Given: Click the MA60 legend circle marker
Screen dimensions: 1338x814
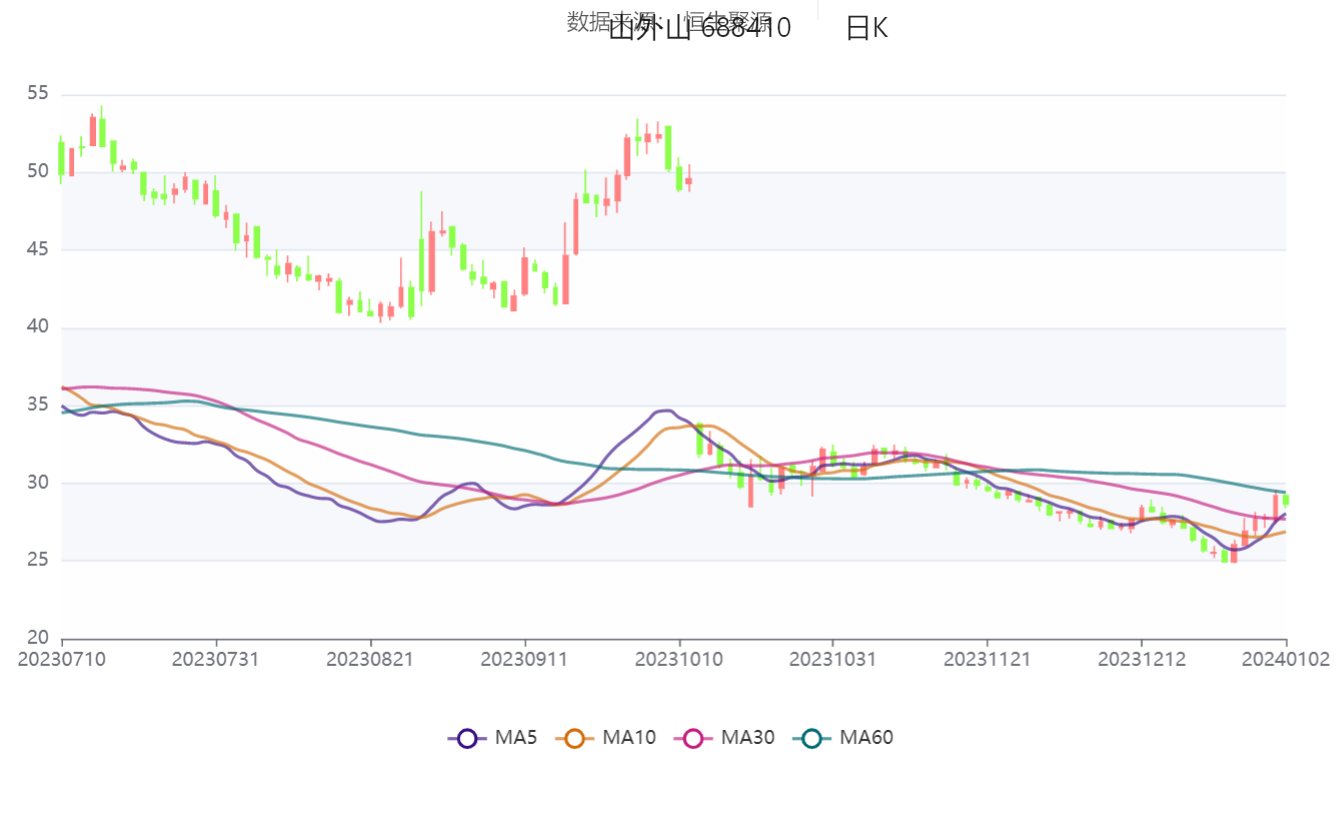Looking at the screenshot, I should click(x=811, y=738).
